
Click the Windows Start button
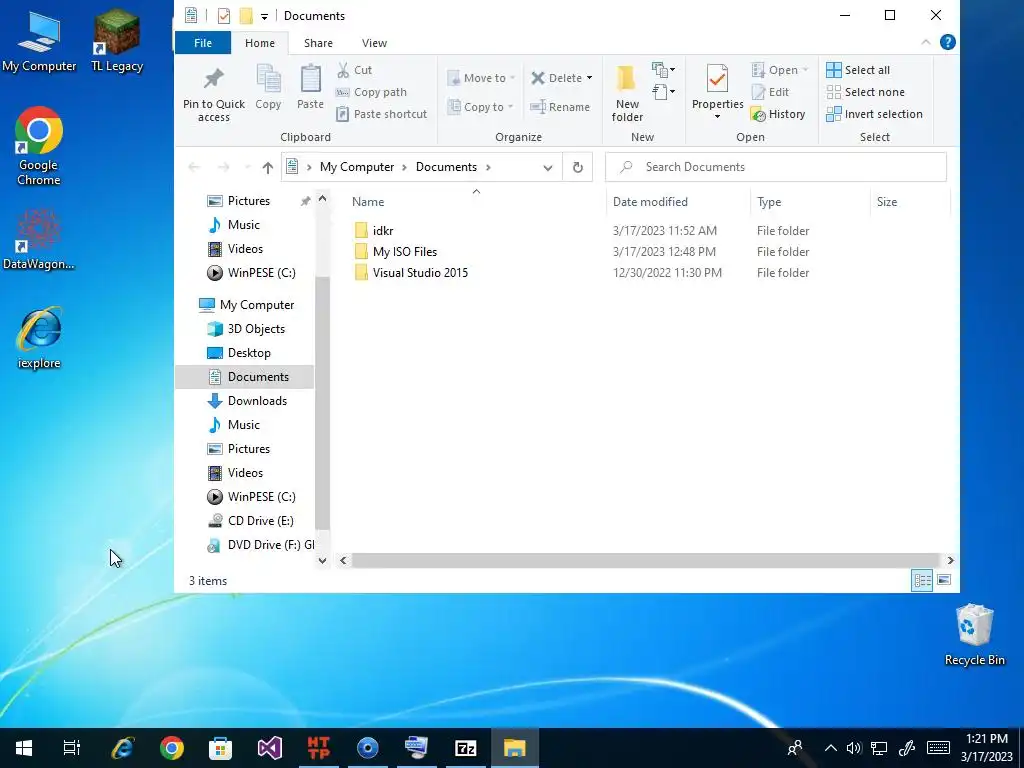24,748
